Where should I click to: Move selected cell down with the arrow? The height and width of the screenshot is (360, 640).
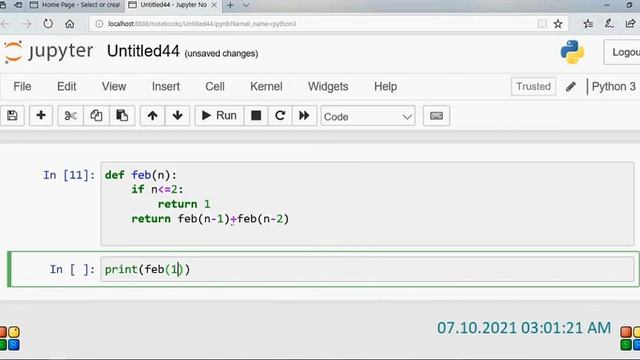coord(178,116)
